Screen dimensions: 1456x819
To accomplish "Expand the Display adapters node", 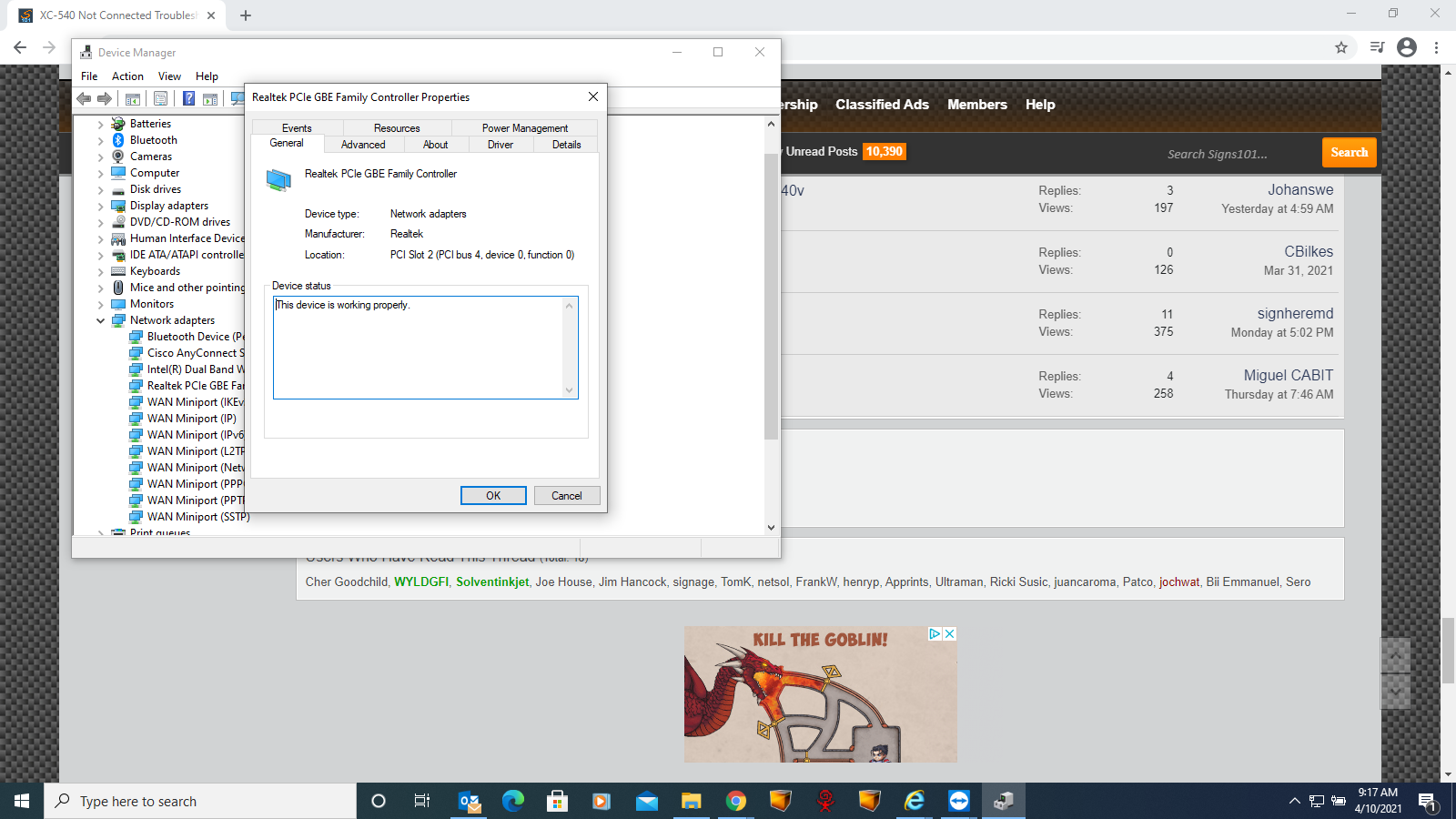I will (x=101, y=206).
